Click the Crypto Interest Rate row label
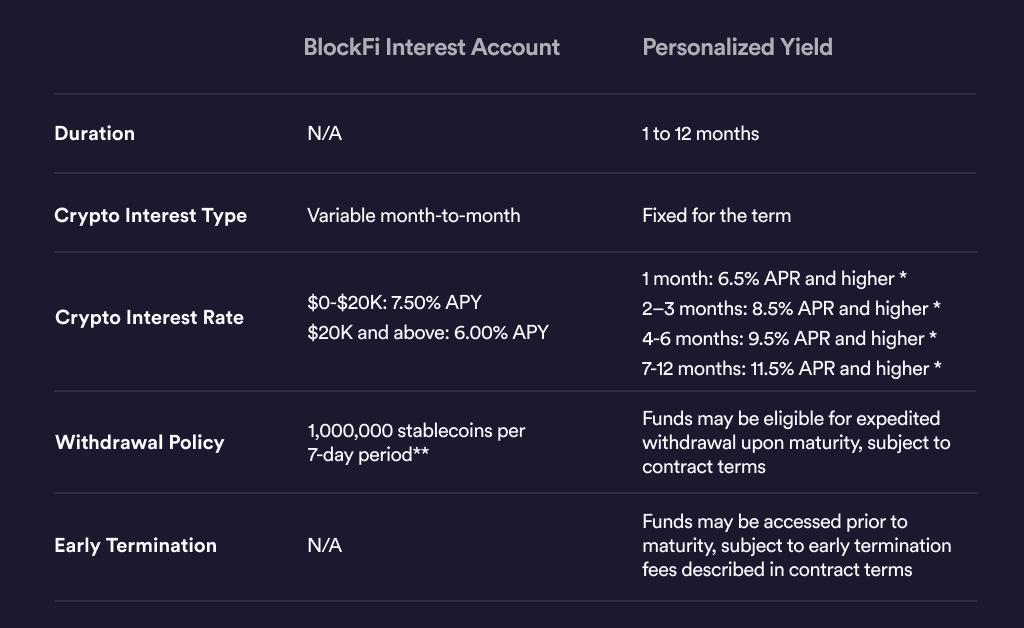The height and width of the screenshot is (628, 1024). click(x=149, y=318)
